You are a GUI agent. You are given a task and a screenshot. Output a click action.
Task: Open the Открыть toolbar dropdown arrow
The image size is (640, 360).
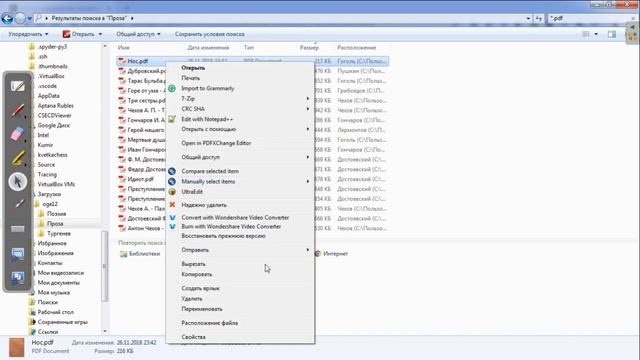point(100,34)
